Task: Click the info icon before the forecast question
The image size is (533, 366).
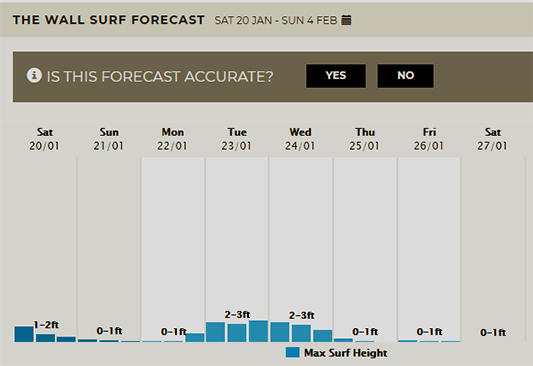Action: click(x=34, y=75)
